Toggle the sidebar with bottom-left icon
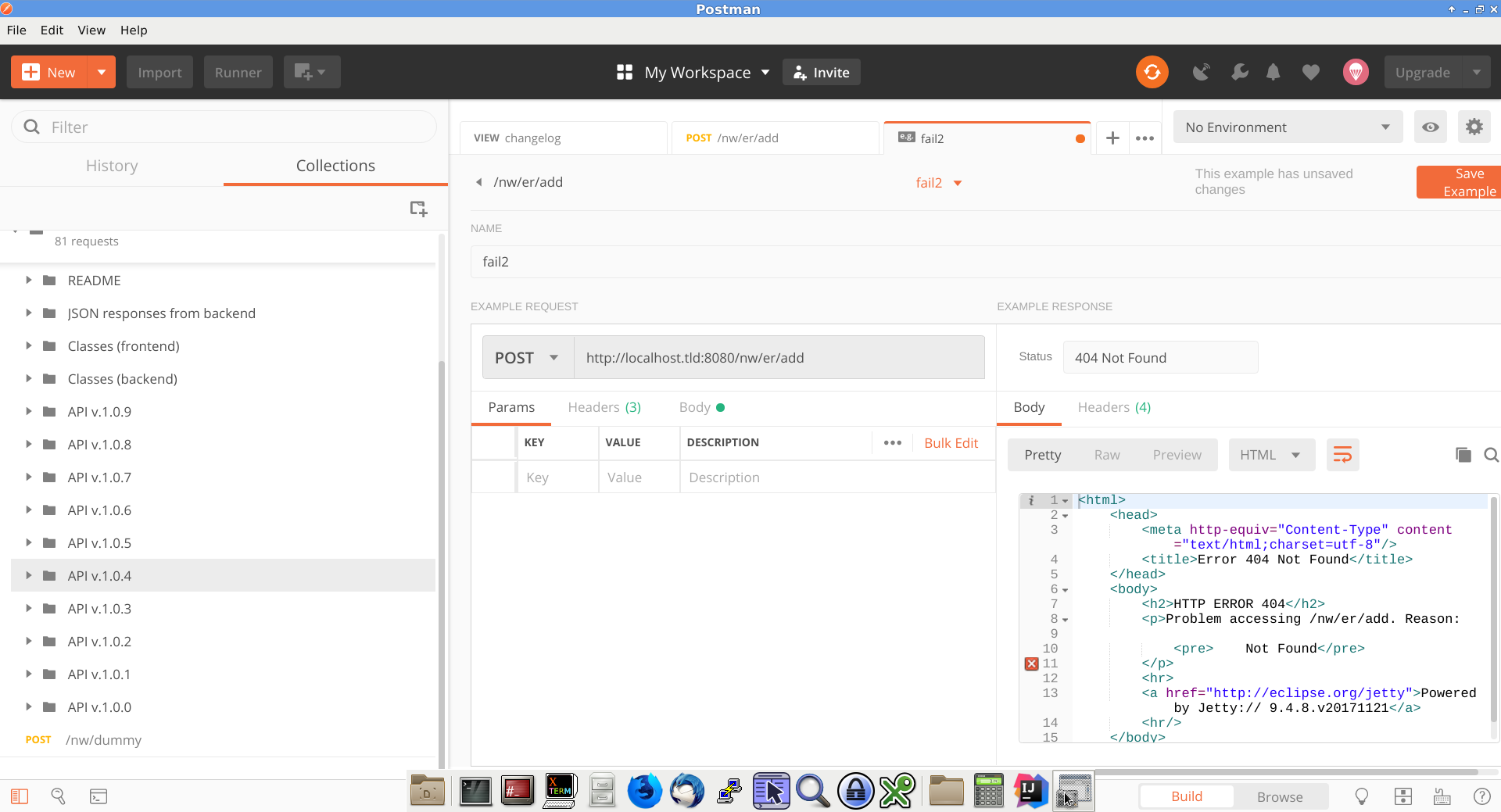Image resolution: width=1501 pixels, height=812 pixels. (19, 796)
